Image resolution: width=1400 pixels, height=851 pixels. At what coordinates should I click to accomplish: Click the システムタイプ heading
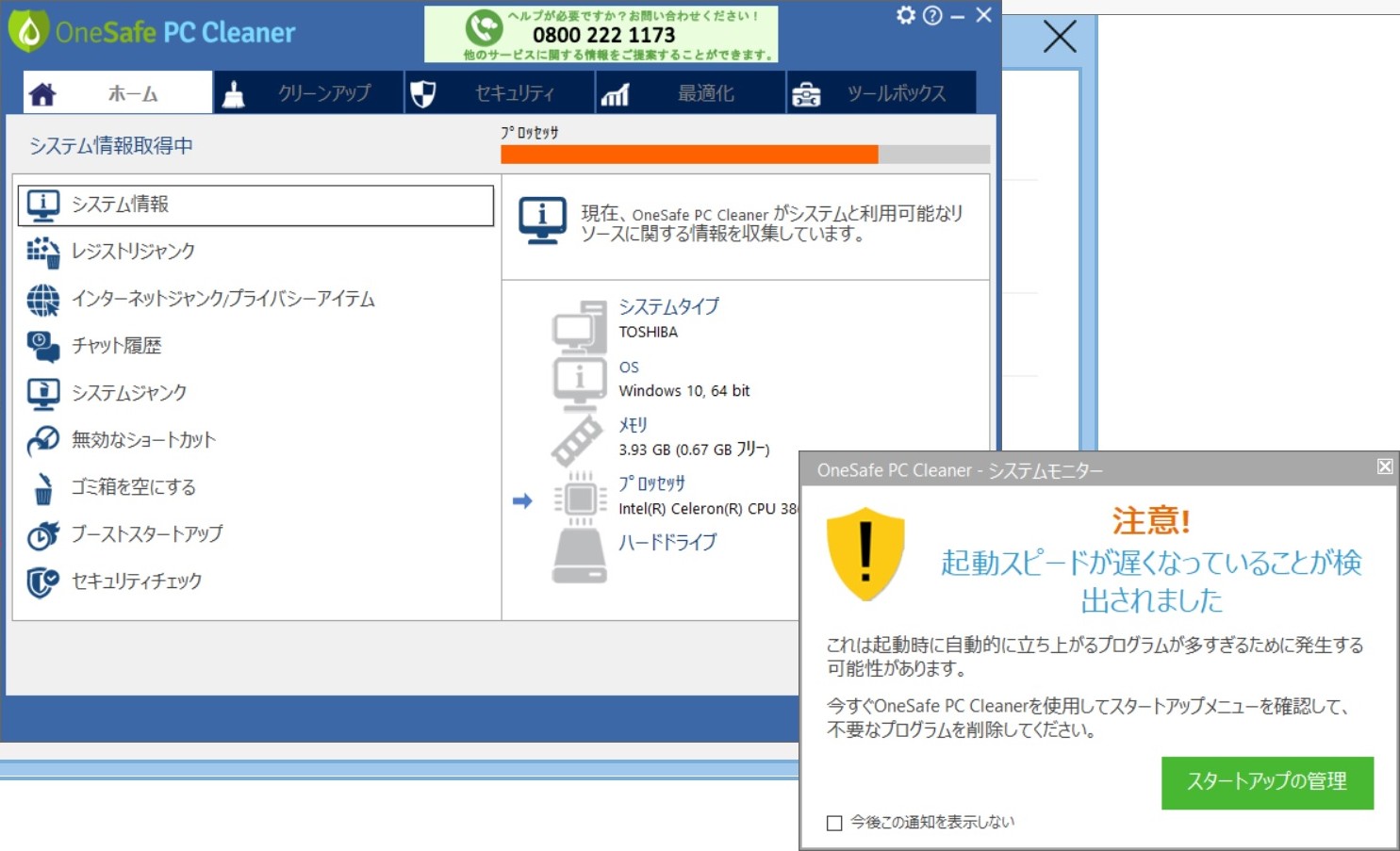point(668,306)
